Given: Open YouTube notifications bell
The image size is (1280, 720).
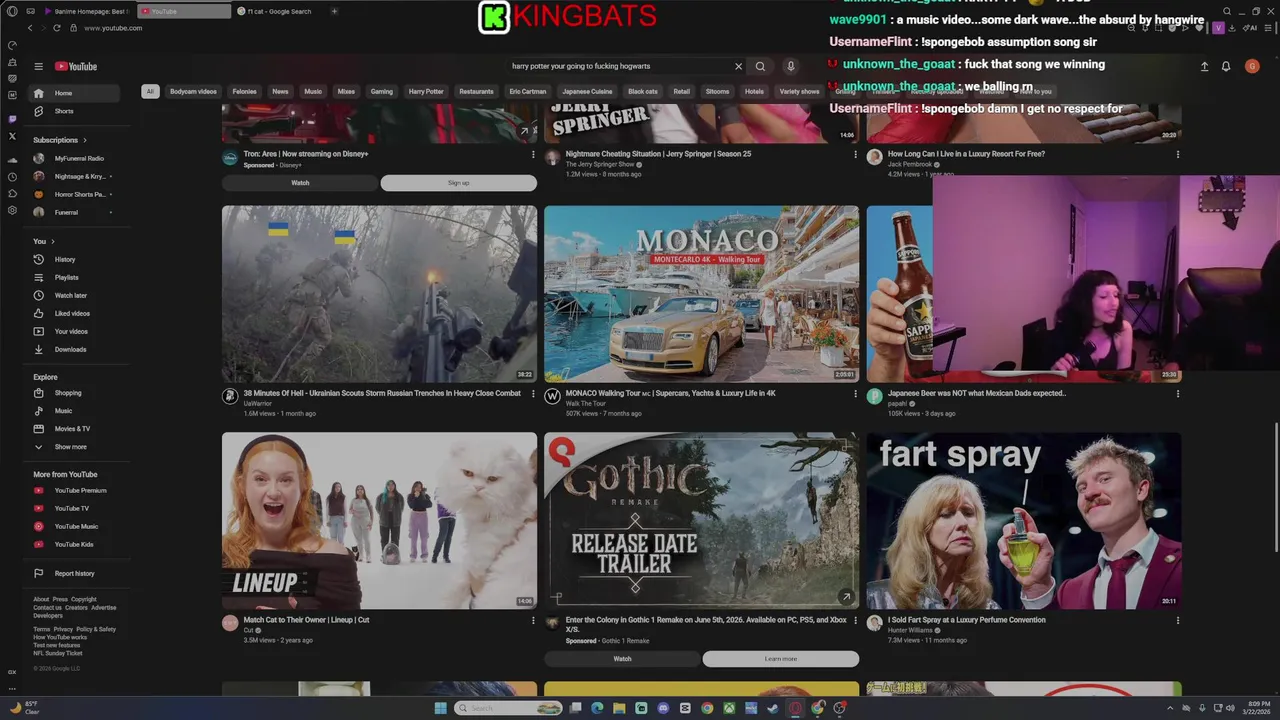Looking at the screenshot, I should coord(1226,66).
